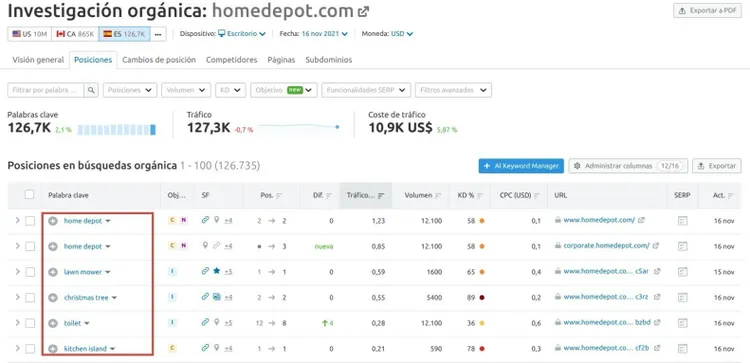This screenshot has height=363, width=750.
Task: Click Palabras clave history bar chart
Action: click(117, 130)
